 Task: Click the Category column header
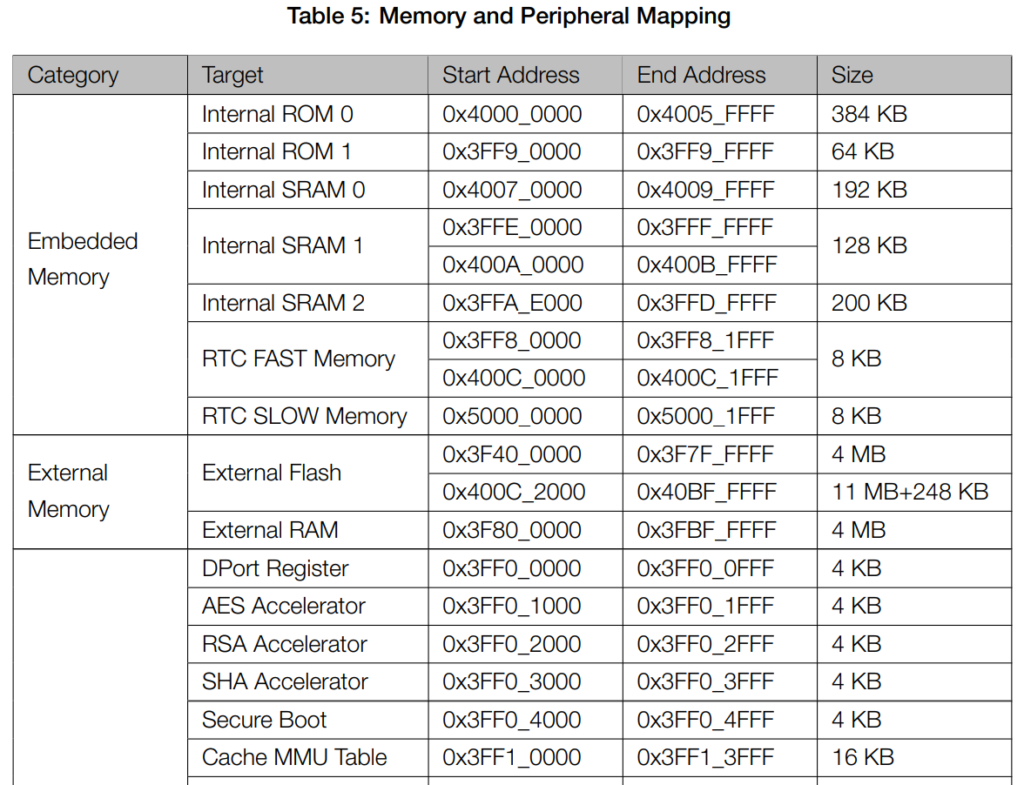[x=73, y=75]
